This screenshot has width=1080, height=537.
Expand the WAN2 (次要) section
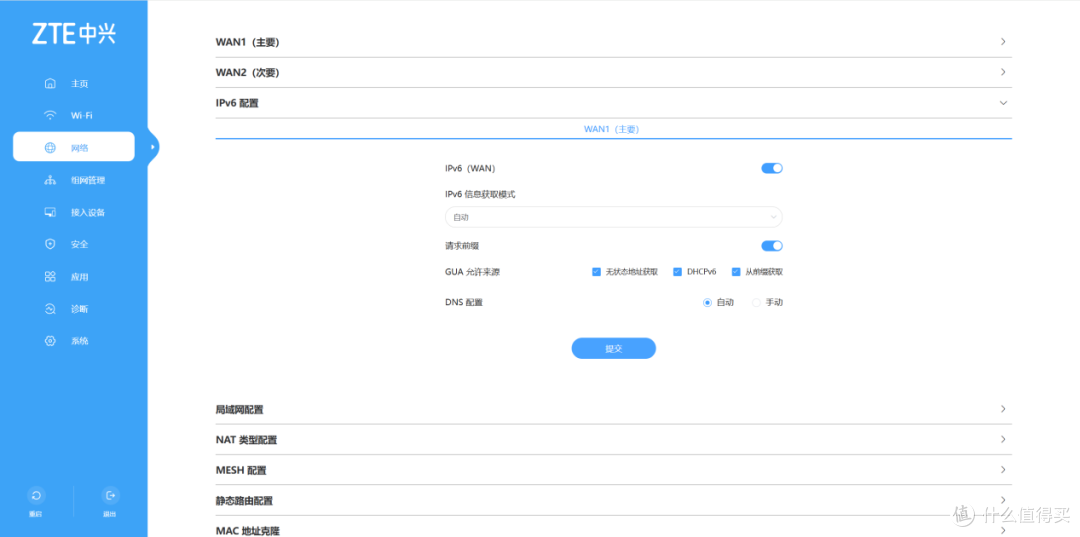[x=613, y=72]
